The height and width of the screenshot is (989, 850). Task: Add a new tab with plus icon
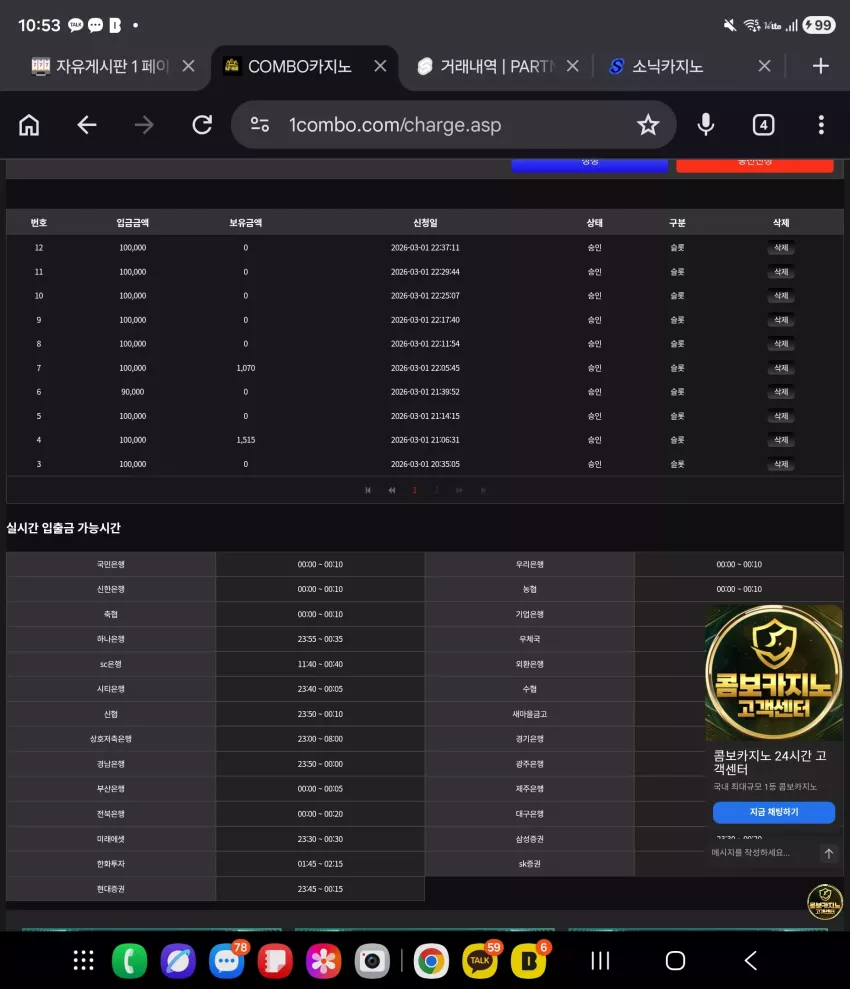pos(820,66)
